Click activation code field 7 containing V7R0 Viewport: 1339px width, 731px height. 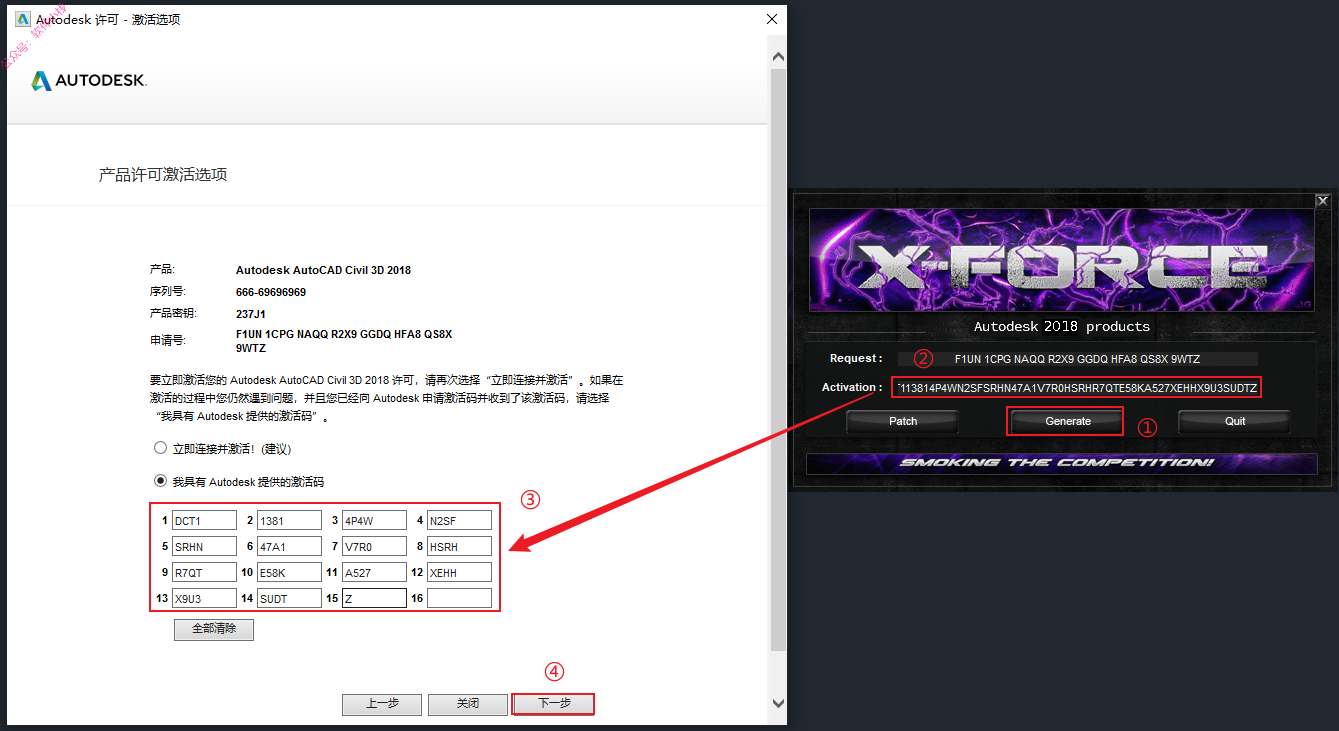[374, 546]
